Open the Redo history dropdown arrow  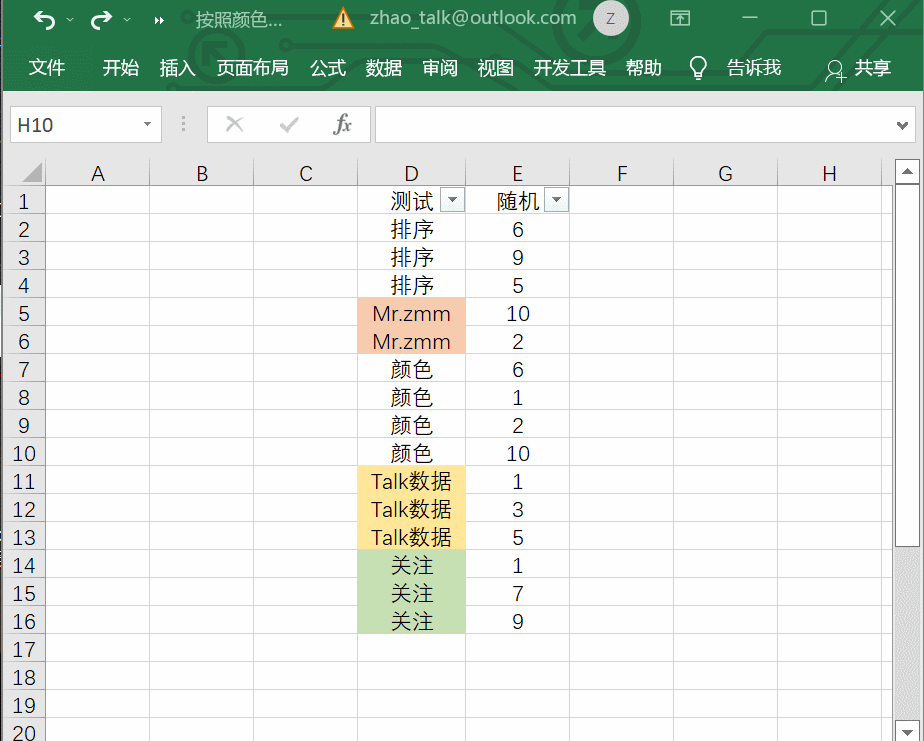point(127,20)
